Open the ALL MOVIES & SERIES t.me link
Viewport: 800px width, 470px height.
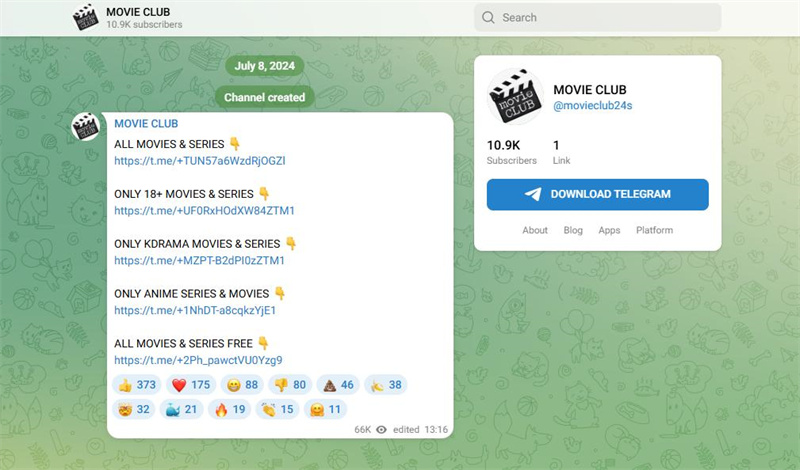[x=199, y=161]
